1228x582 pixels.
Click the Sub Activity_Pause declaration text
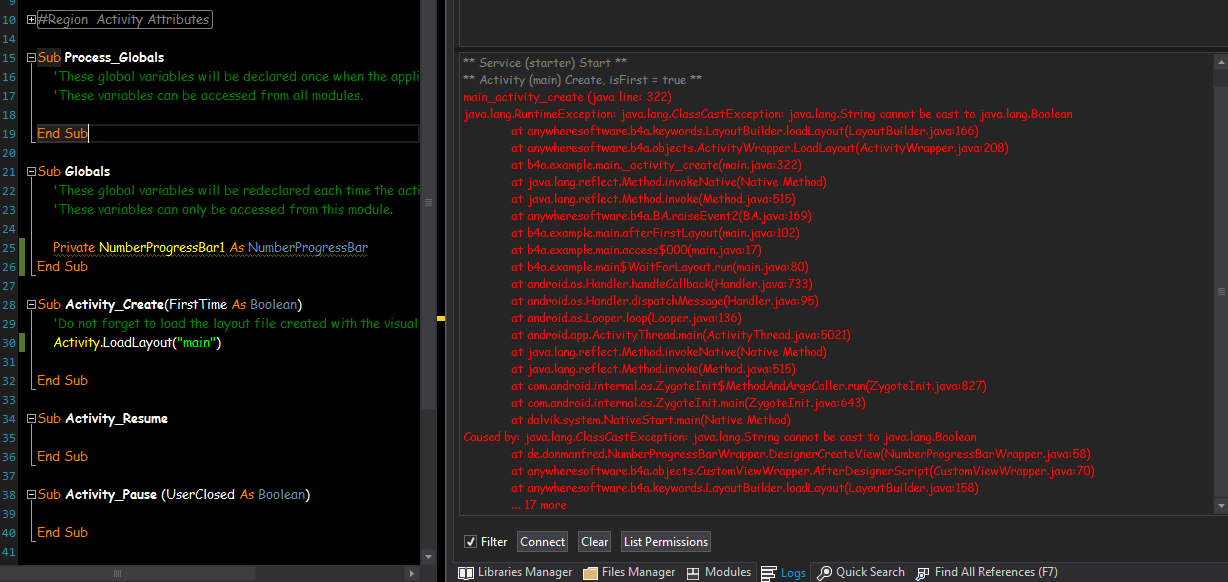173,495
